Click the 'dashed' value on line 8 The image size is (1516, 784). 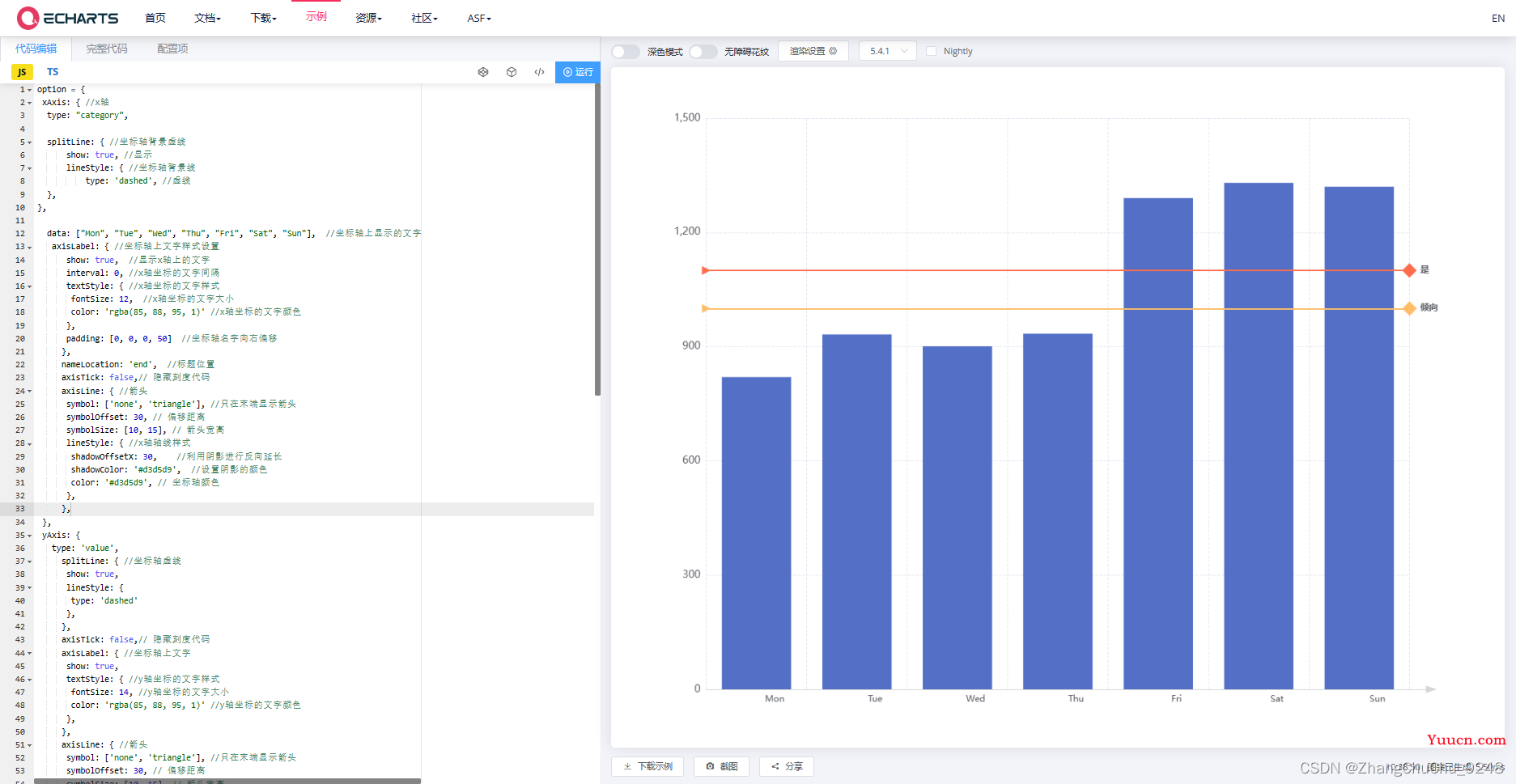click(134, 181)
